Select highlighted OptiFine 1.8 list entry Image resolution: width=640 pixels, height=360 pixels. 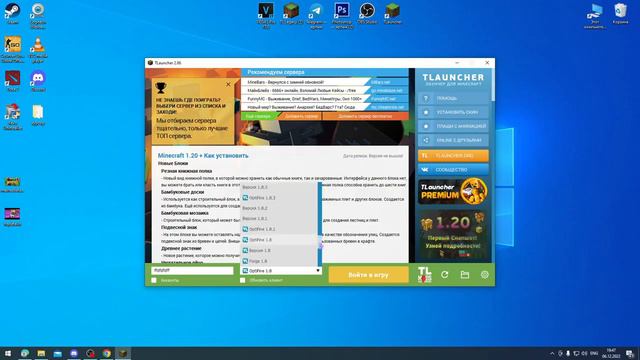[279, 240]
